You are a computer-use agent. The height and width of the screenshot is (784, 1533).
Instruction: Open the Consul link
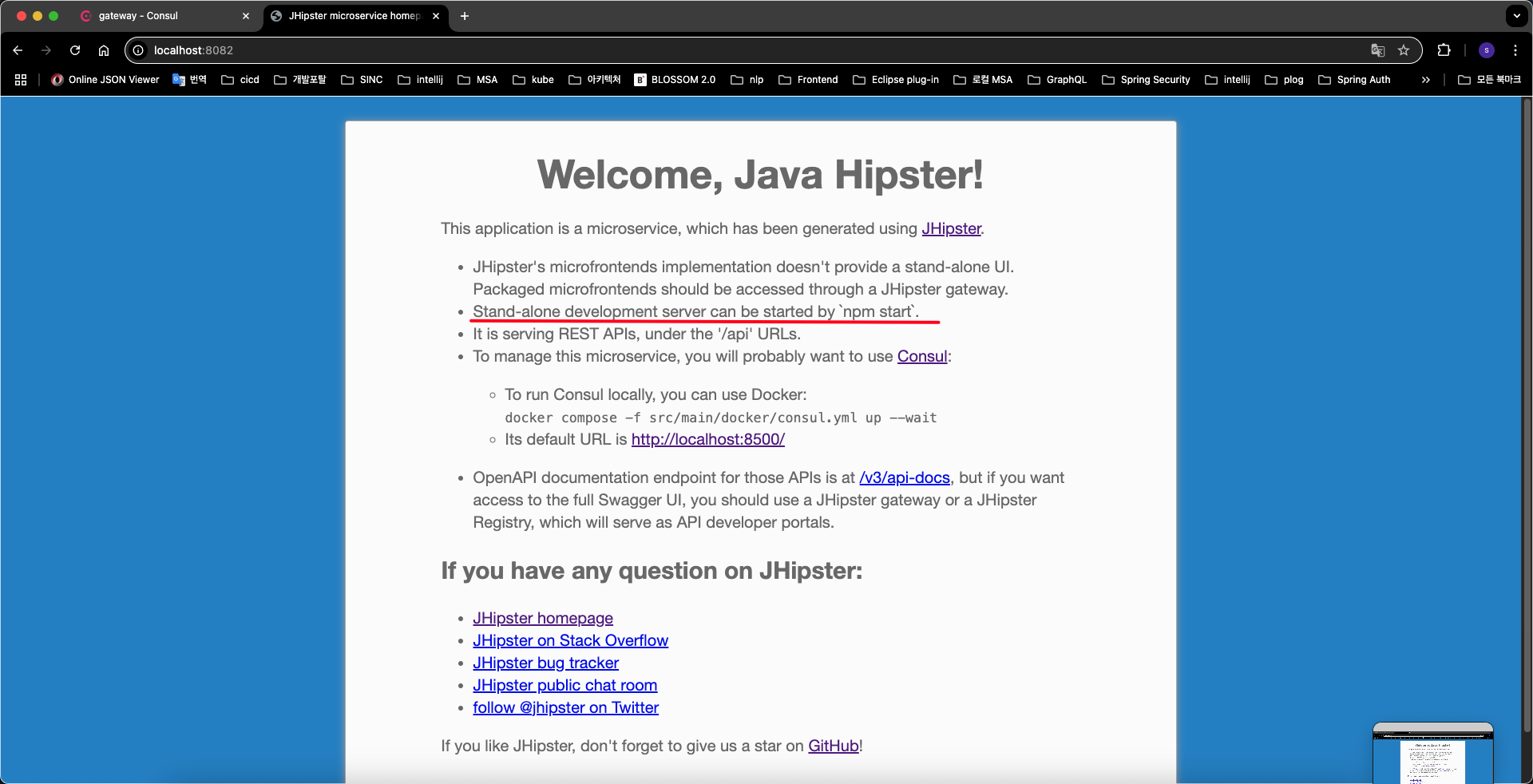click(x=922, y=356)
